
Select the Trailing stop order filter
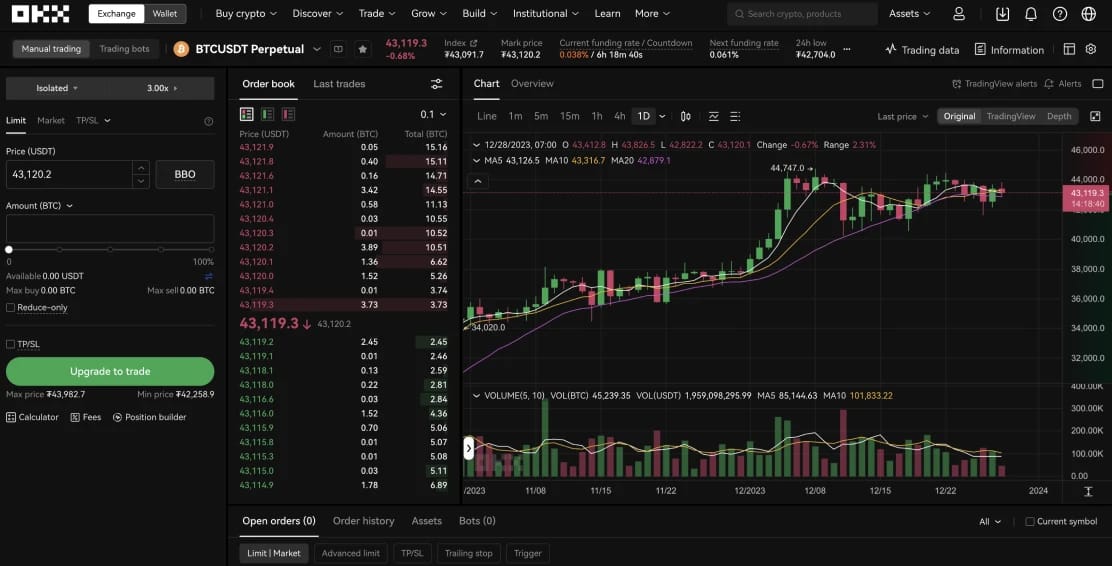pos(468,553)
